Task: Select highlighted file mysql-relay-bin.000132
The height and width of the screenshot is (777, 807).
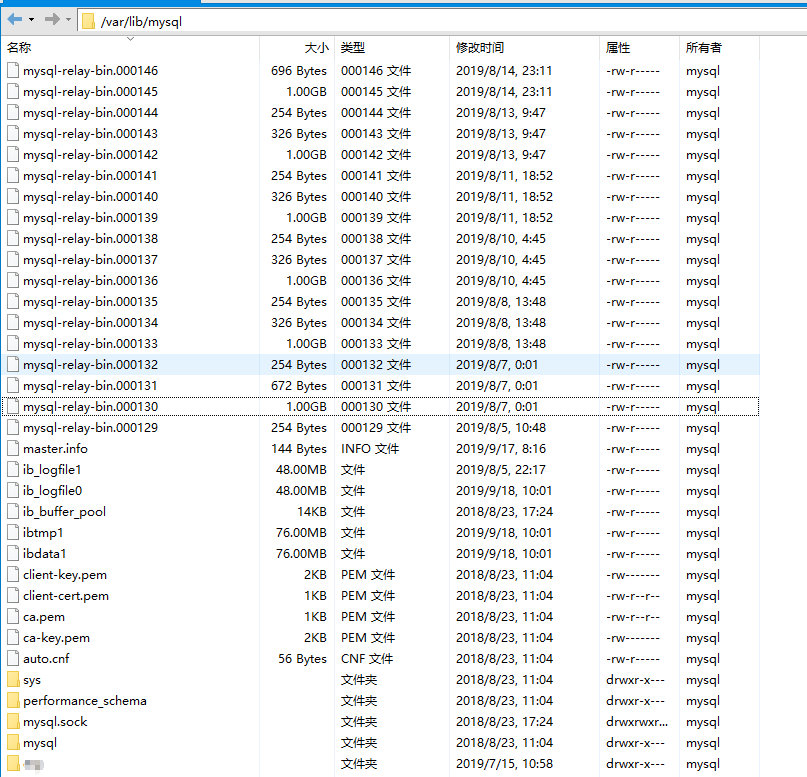Action: tap(91, 365)
